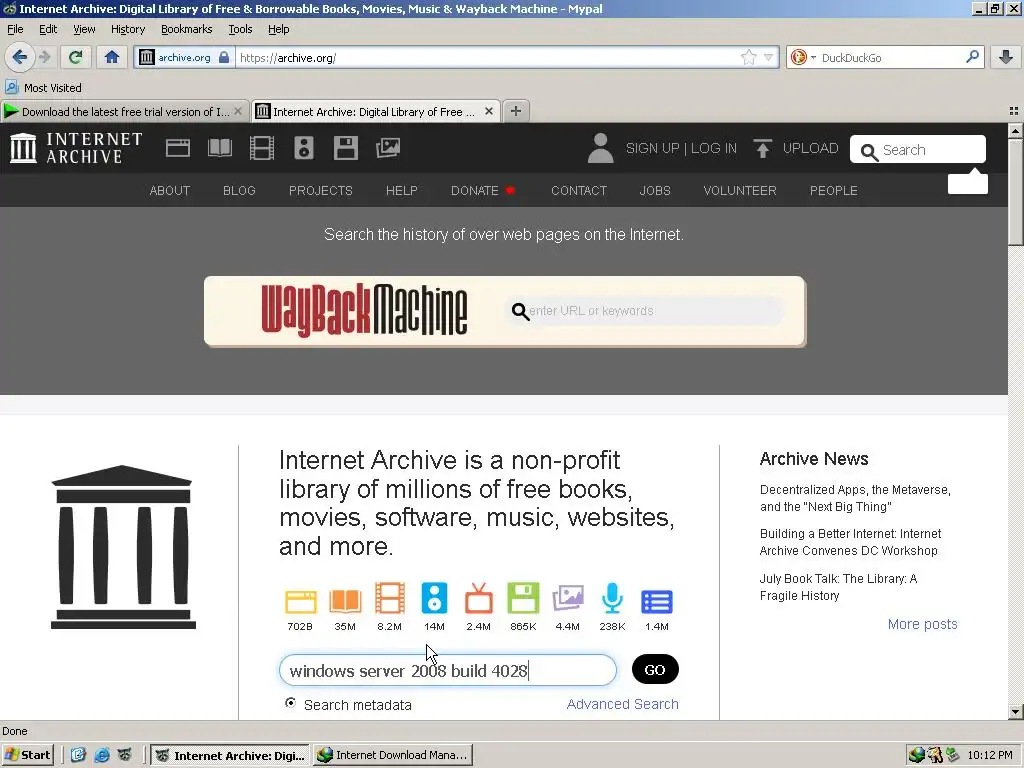
Task: Open the Internet Archive logo in header
Action: (76, 148)
